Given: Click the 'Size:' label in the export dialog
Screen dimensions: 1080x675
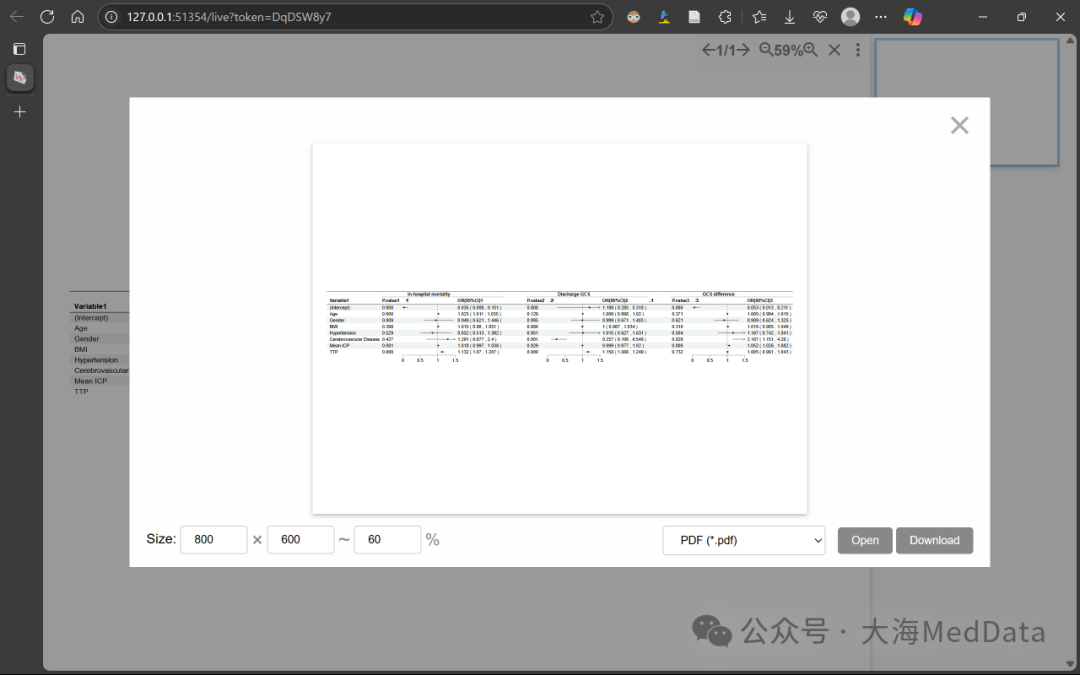Looking at the screenshot, I should pos(161,539).
